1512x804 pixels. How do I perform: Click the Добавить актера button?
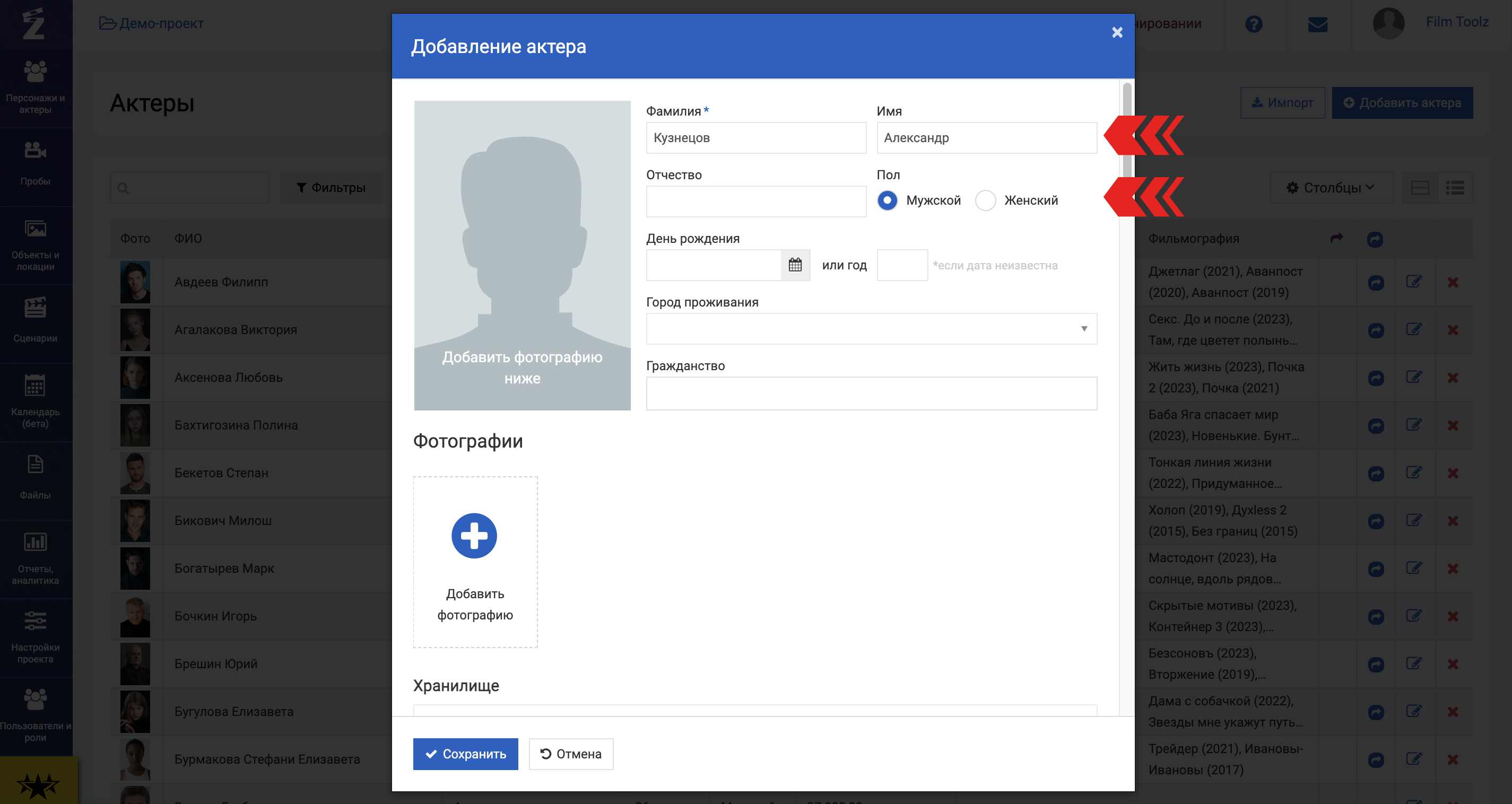click(x=1402, y=103)
